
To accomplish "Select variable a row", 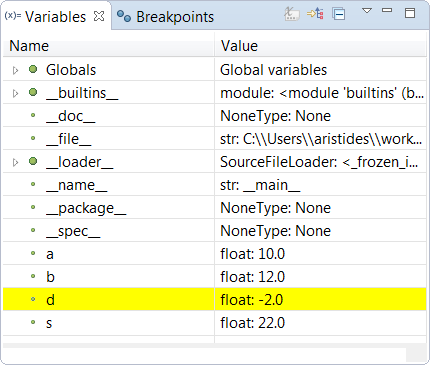I will click(x=215, y=254).
